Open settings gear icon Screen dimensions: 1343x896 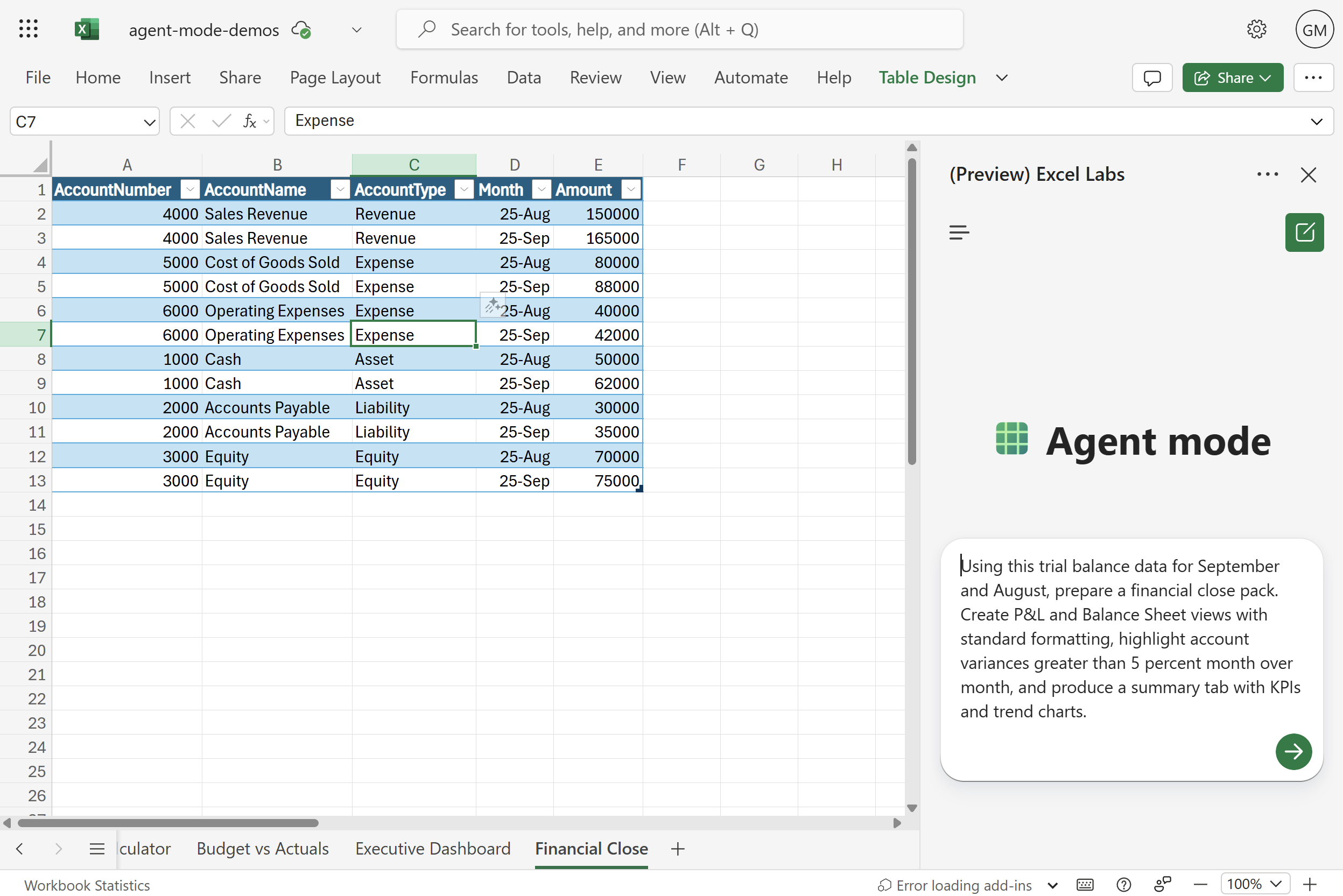click(x=1256, y=29)
